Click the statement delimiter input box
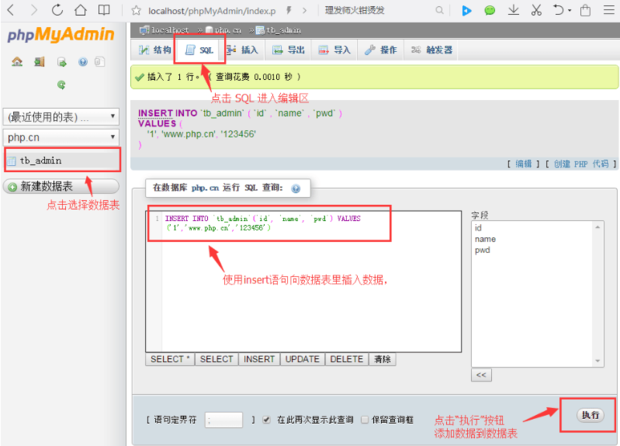Image resolution: width=620 pixels, height=446 pixels. coord(223,420)
